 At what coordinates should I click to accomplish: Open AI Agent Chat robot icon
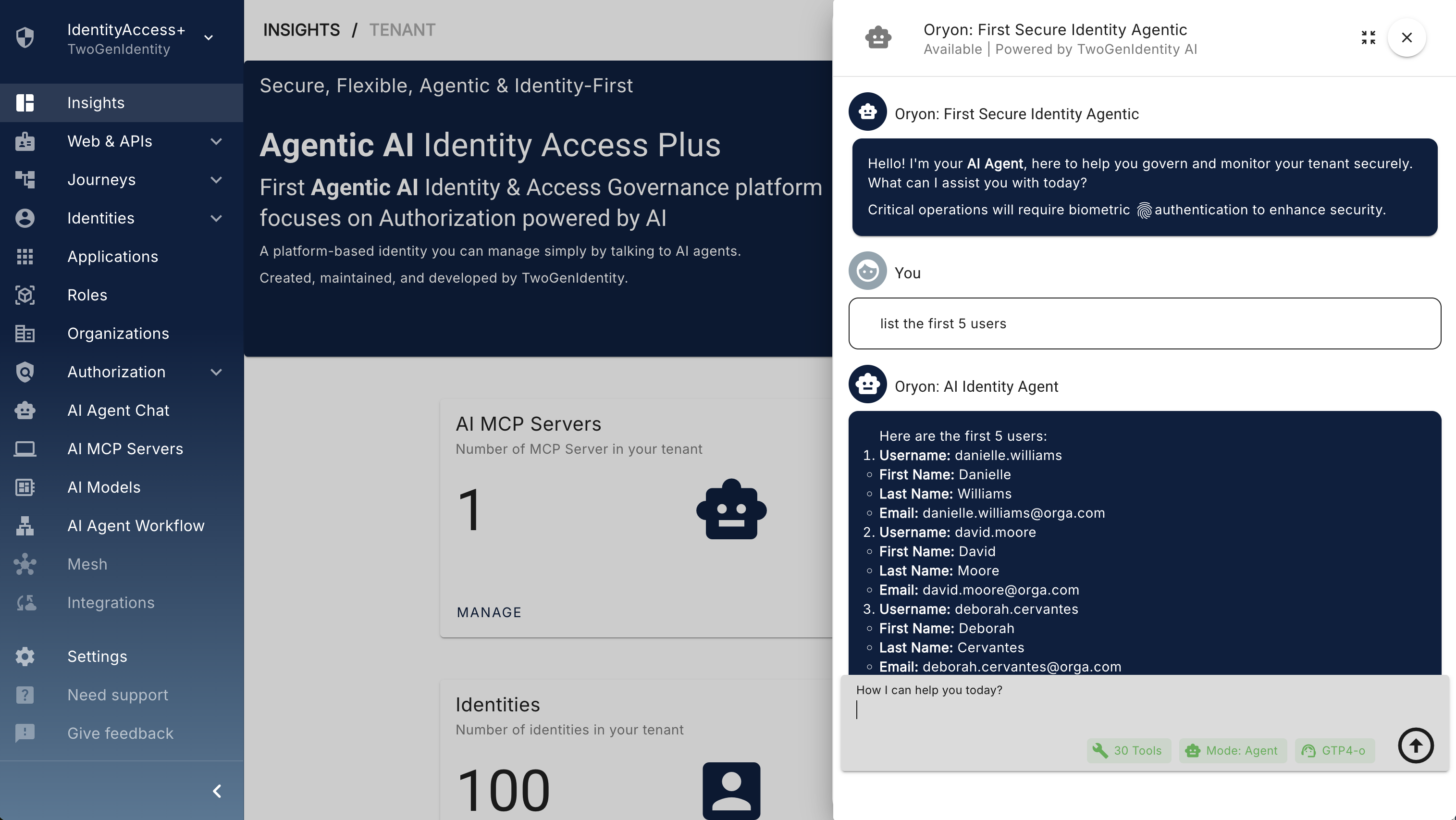pos(25,410)
